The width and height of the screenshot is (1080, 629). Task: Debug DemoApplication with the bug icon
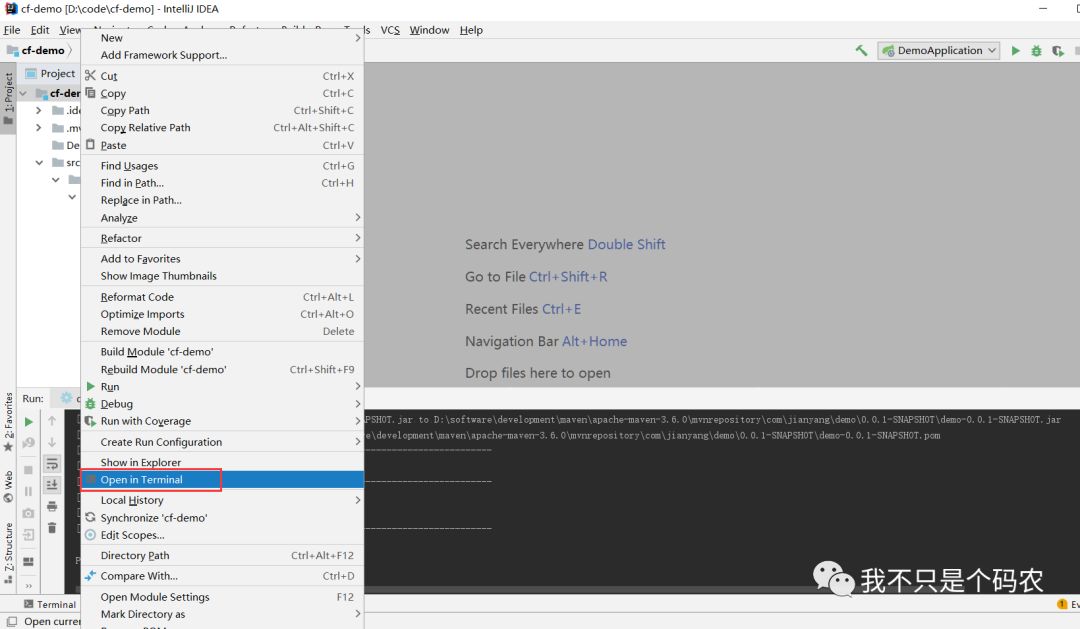(1036, 50)
